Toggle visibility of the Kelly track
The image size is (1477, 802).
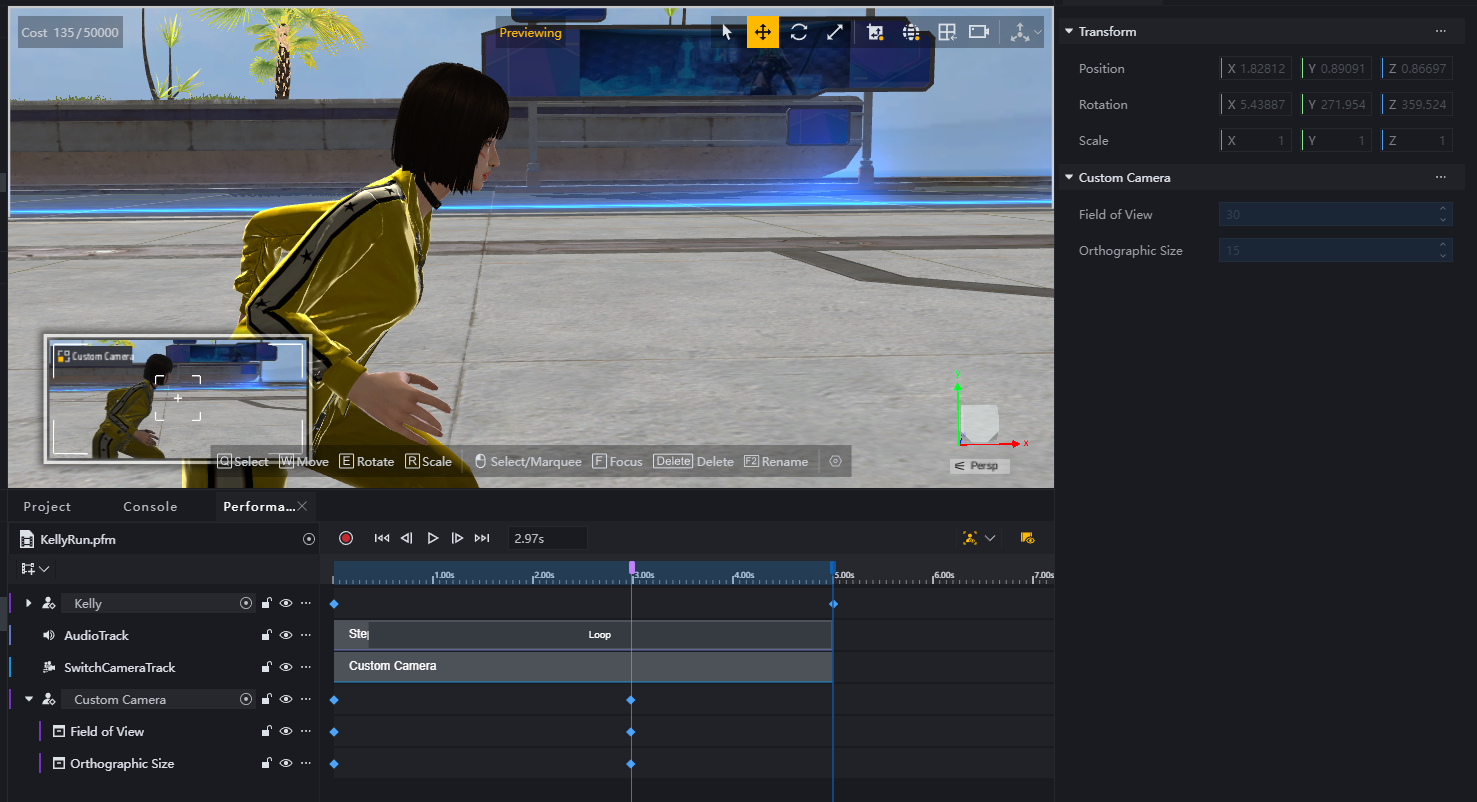coord(286,604)
